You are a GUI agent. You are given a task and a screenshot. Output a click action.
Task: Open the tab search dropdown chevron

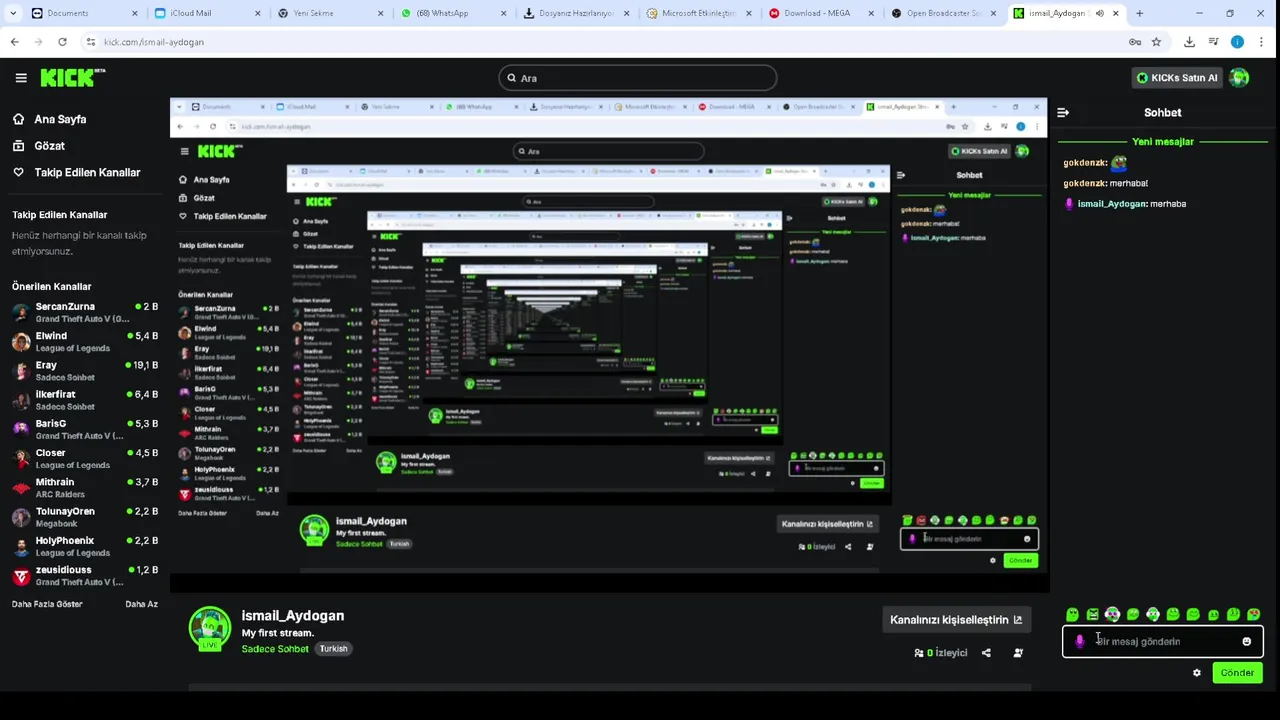(x=12, y=14)
